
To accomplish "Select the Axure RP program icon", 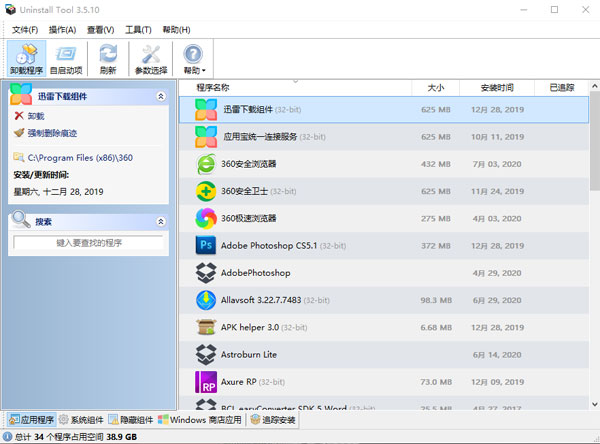I will pyautogui.click(x=206, y=381).
